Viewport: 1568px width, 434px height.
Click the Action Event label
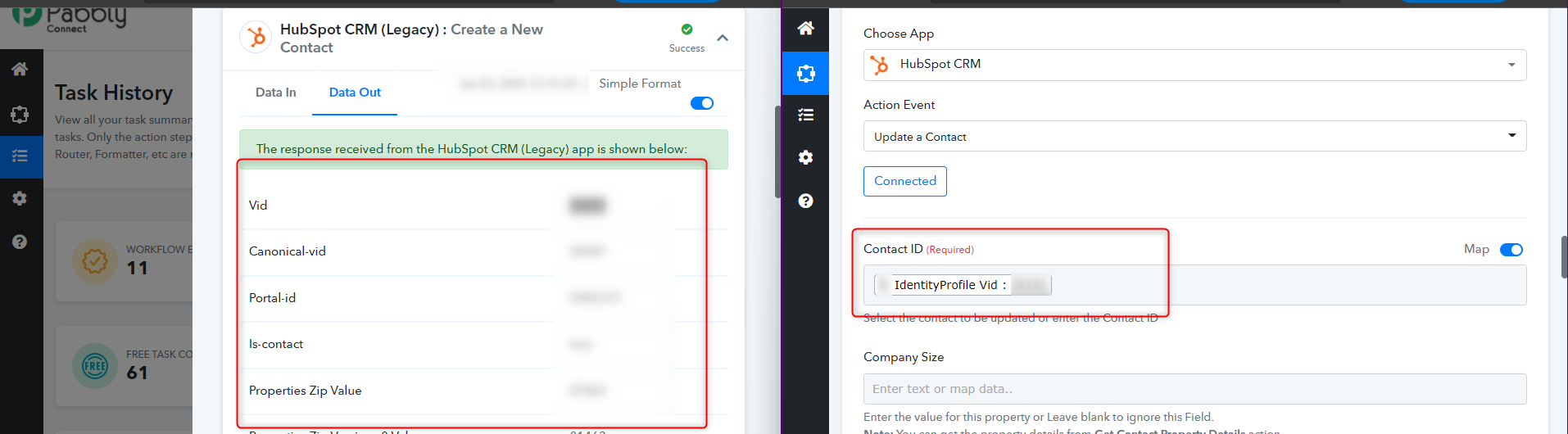click(899, 105)
